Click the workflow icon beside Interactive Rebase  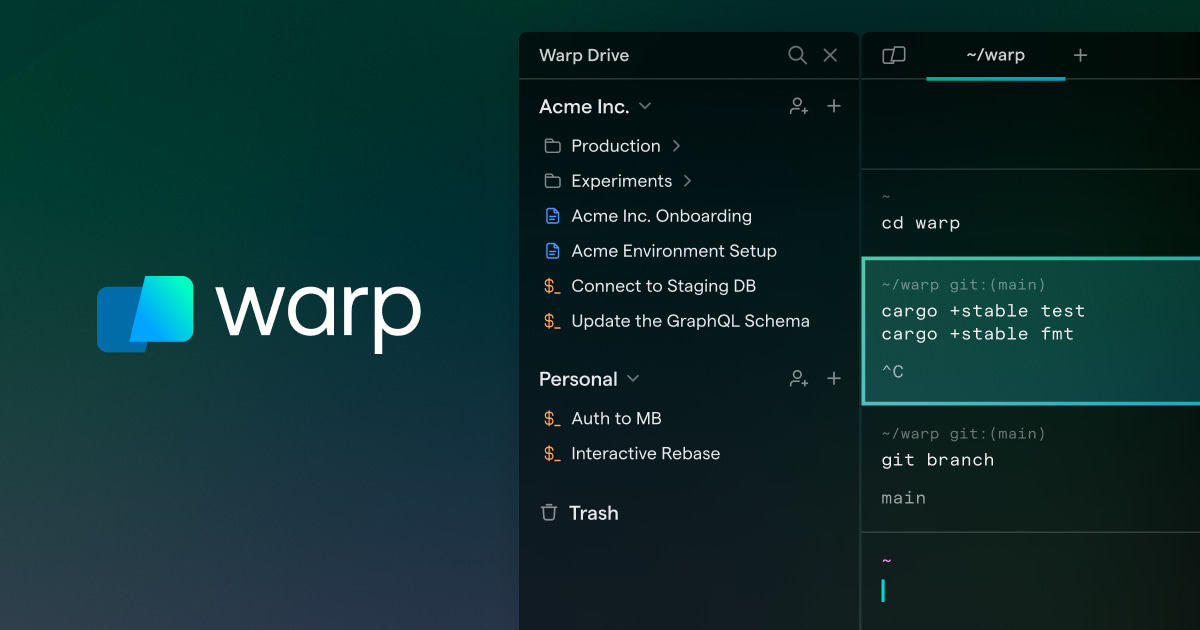pos(551,453)
